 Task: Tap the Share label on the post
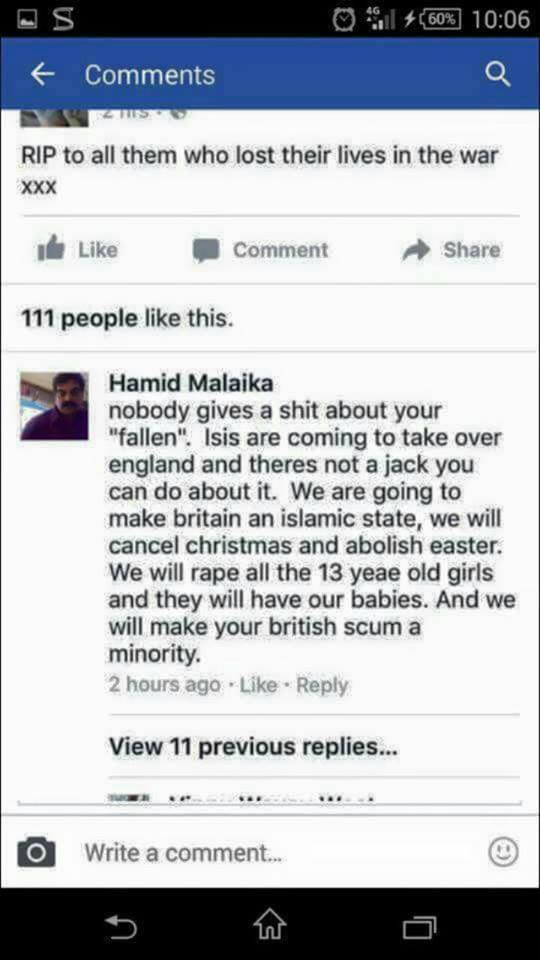(471, 250)
